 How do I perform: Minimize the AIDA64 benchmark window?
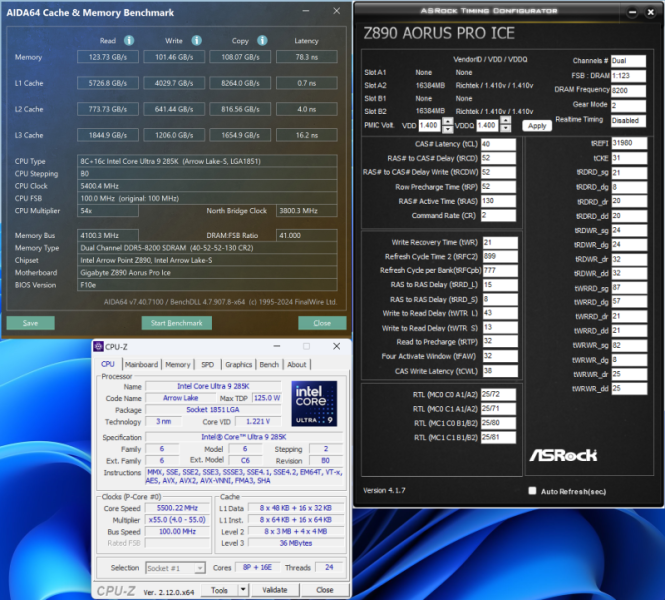(306, 11)
